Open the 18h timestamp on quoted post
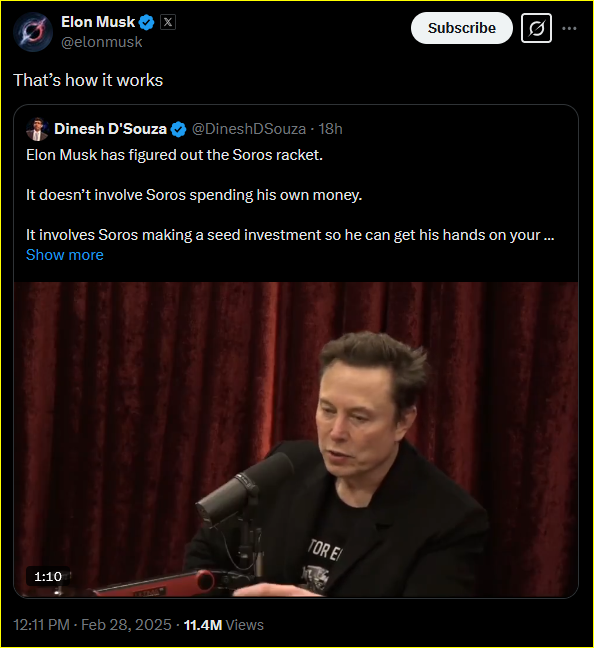This screenshot has width=594, height=648. click(330, 129)
